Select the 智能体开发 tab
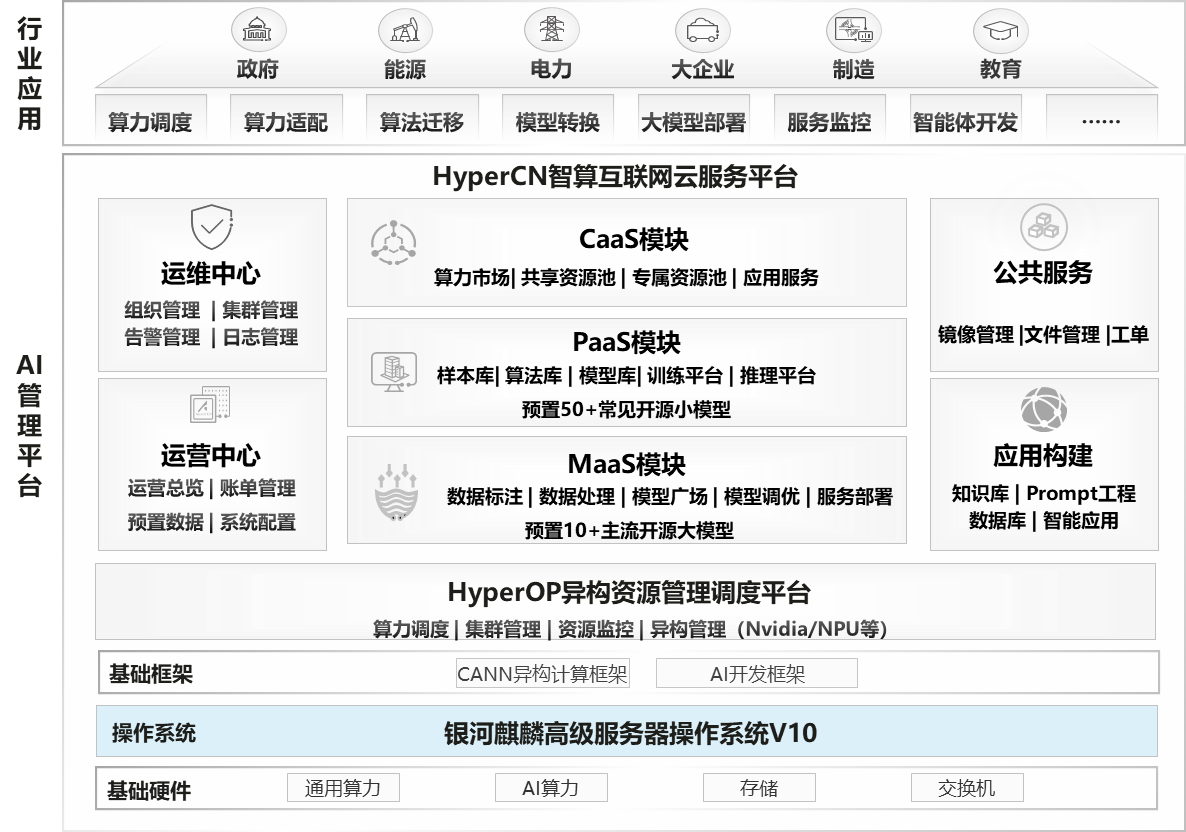This screenshot has height=832, width=1186. 965,122
